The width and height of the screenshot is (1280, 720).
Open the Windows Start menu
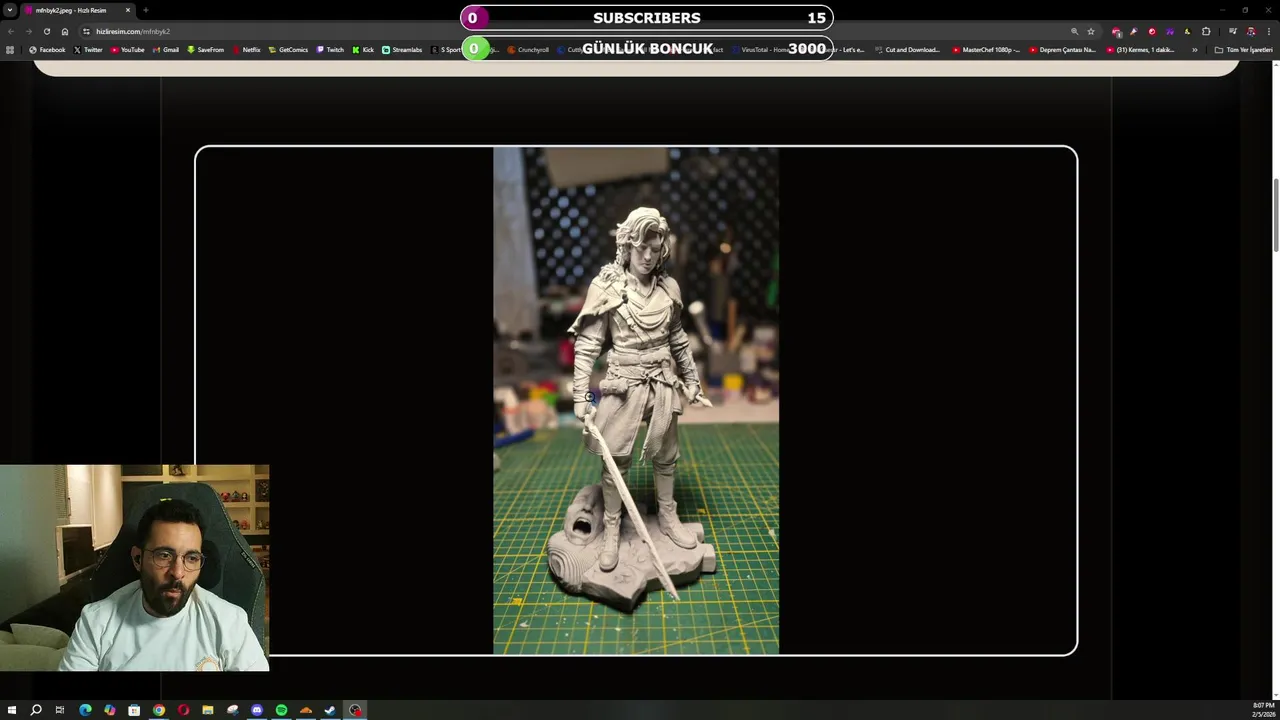11,710
